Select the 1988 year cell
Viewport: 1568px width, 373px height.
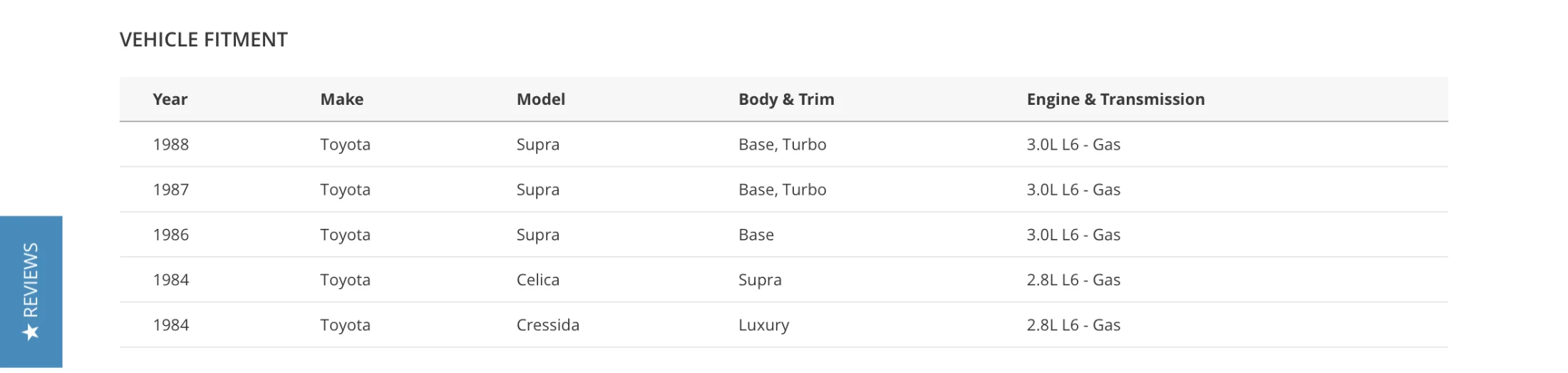click(170, 144)
